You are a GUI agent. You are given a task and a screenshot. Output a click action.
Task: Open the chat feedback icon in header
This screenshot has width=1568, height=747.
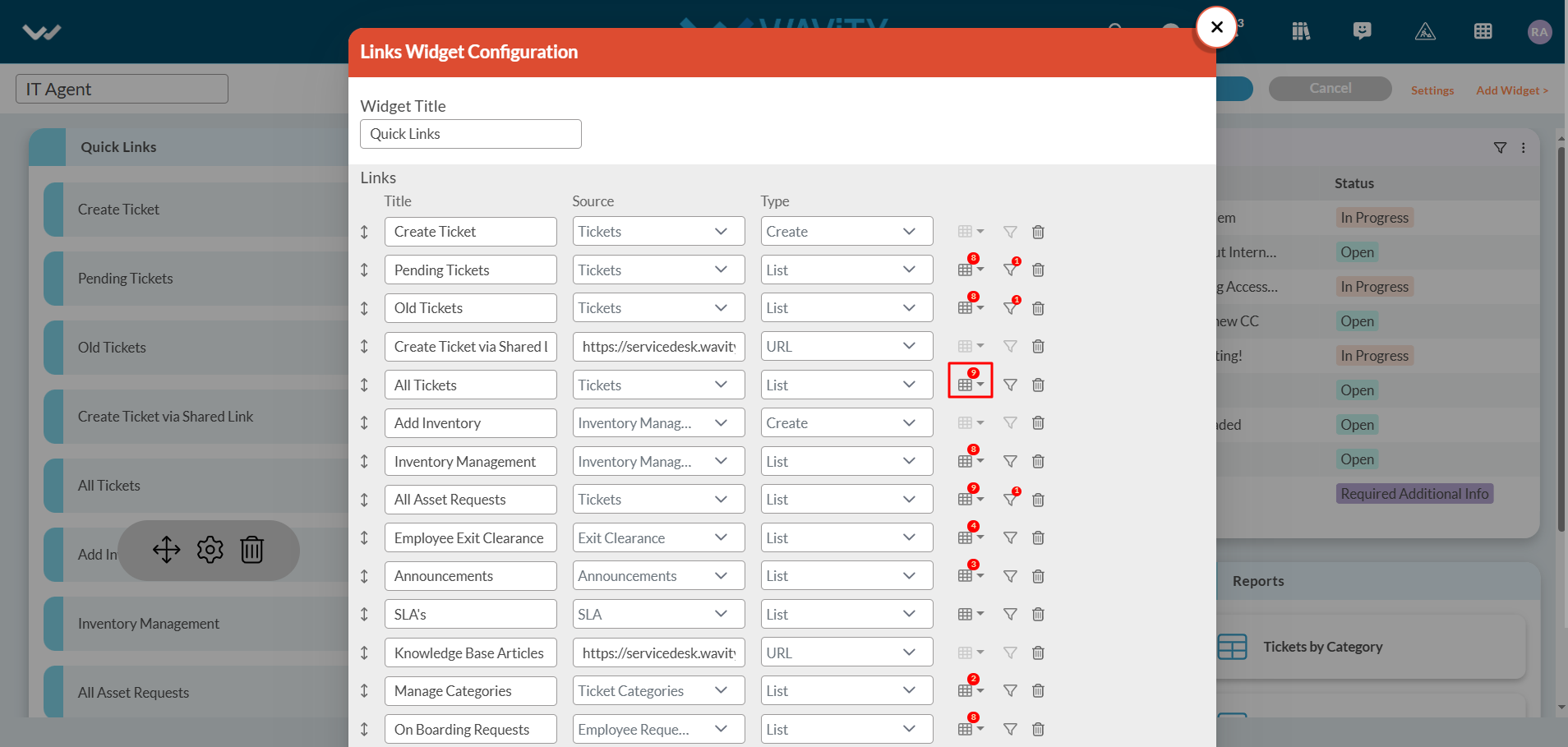1362,31
